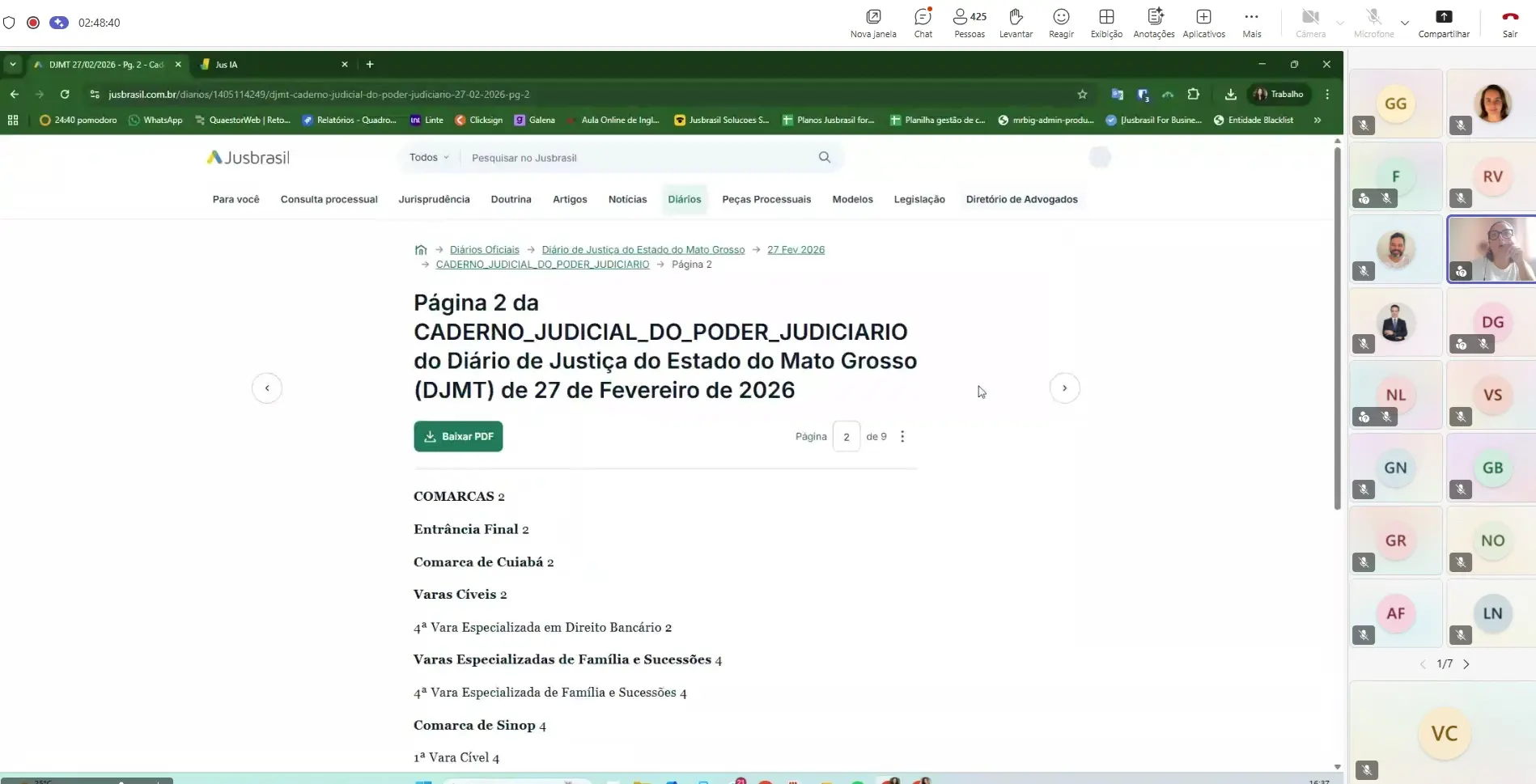Click the Aplicativos apps icon
The image size is (1536, 784).
pyautogui.click(x=1203, y=23)
